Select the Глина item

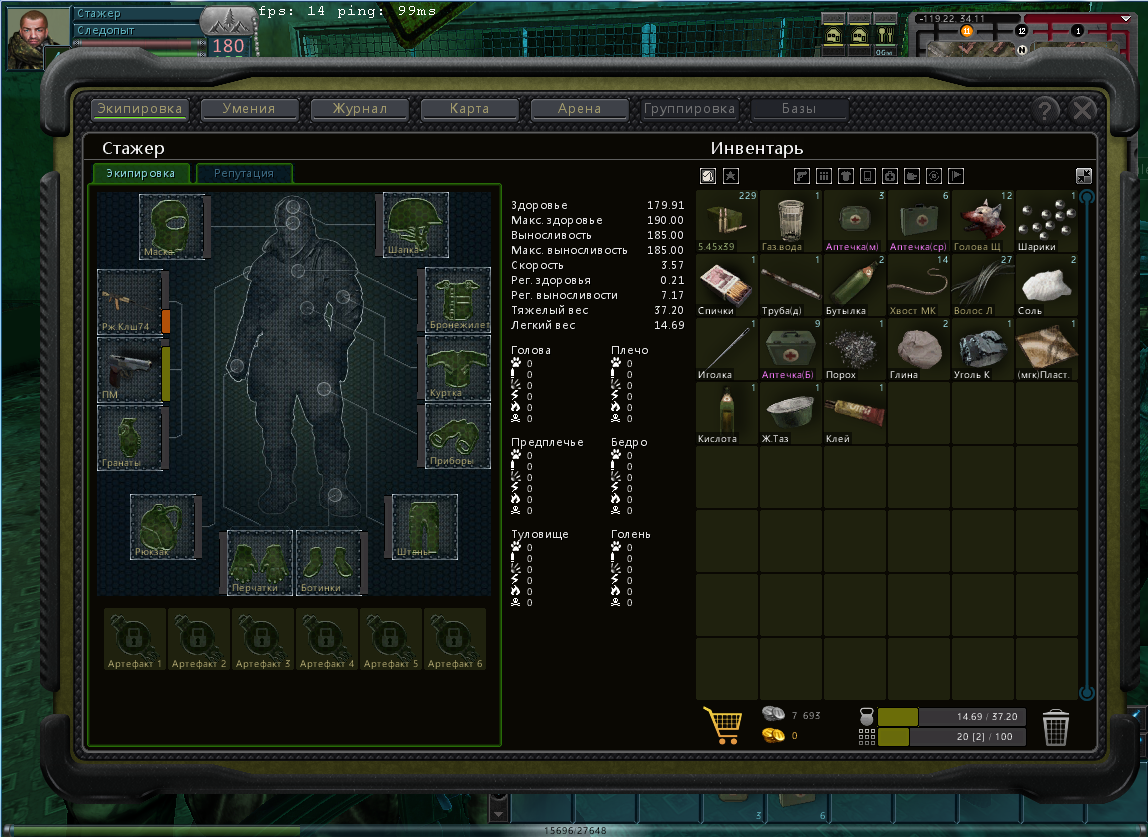point(919,349)
